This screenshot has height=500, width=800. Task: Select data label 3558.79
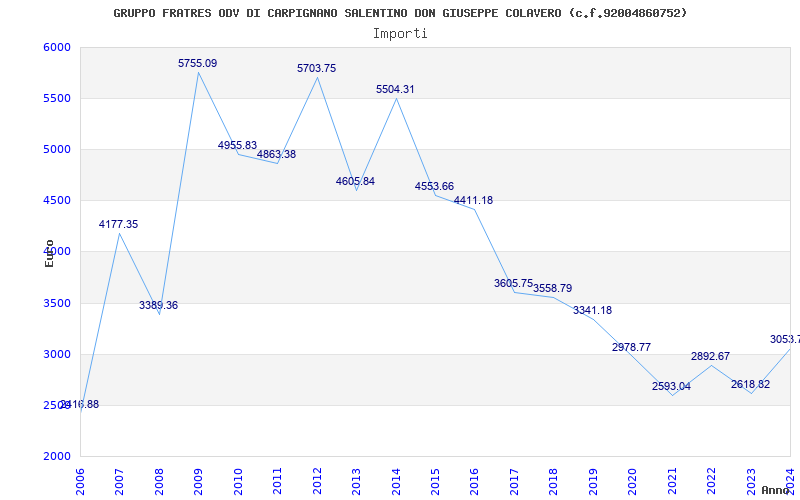(553, 288)
